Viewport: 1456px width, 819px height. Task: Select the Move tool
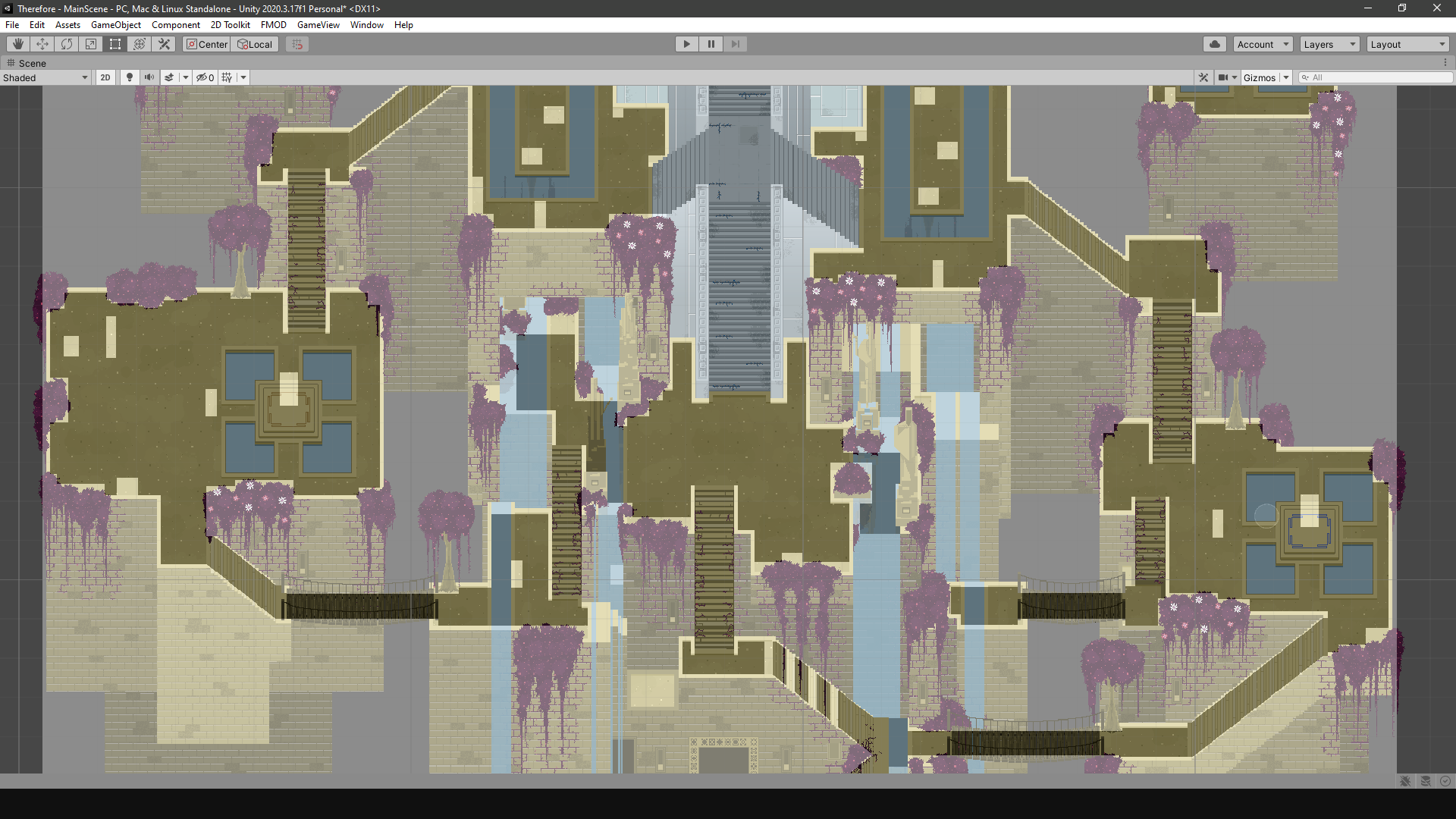42,44
